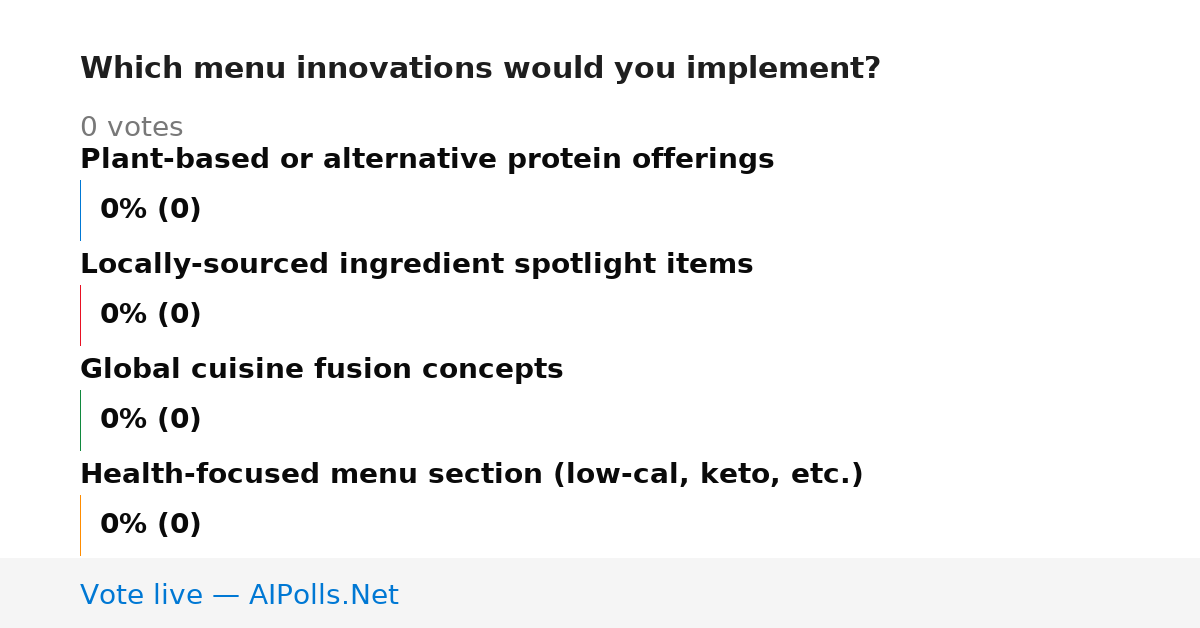Click 0% (0) under Locally-sourced option
The image size is (1200, 628).
pos(150,315)
